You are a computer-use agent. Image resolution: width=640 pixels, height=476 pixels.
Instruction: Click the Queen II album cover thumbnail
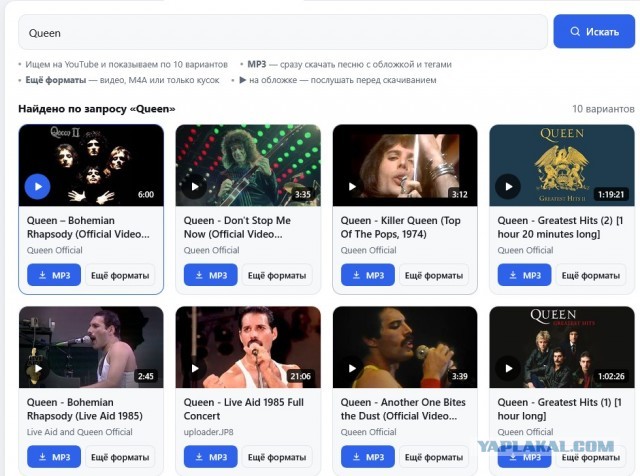coord(91,165)
